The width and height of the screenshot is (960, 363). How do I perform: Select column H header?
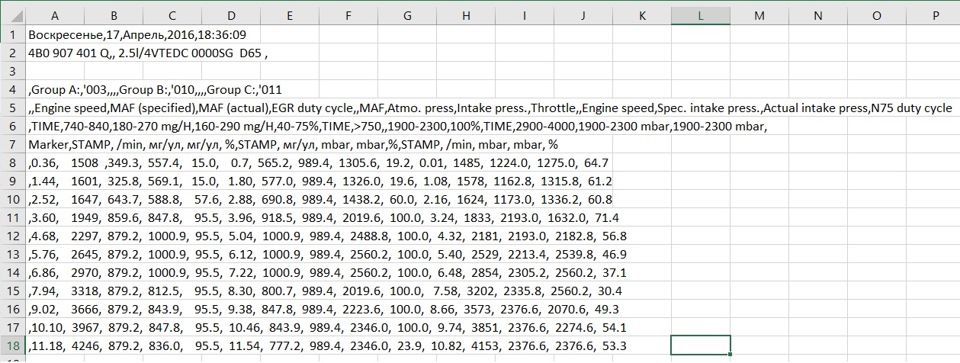(x=466, y=17)
